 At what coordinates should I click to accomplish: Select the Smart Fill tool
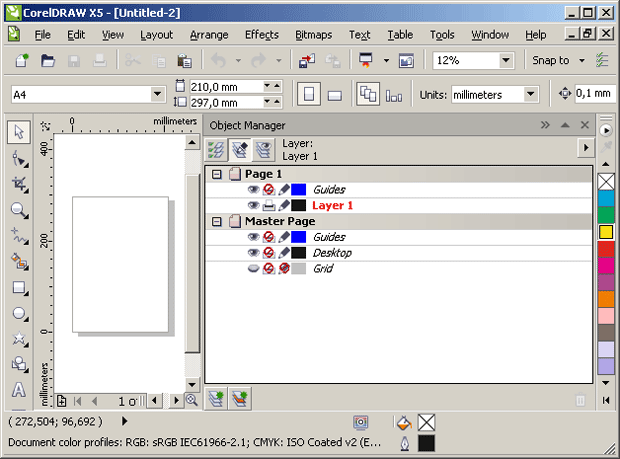click(19, 262)
